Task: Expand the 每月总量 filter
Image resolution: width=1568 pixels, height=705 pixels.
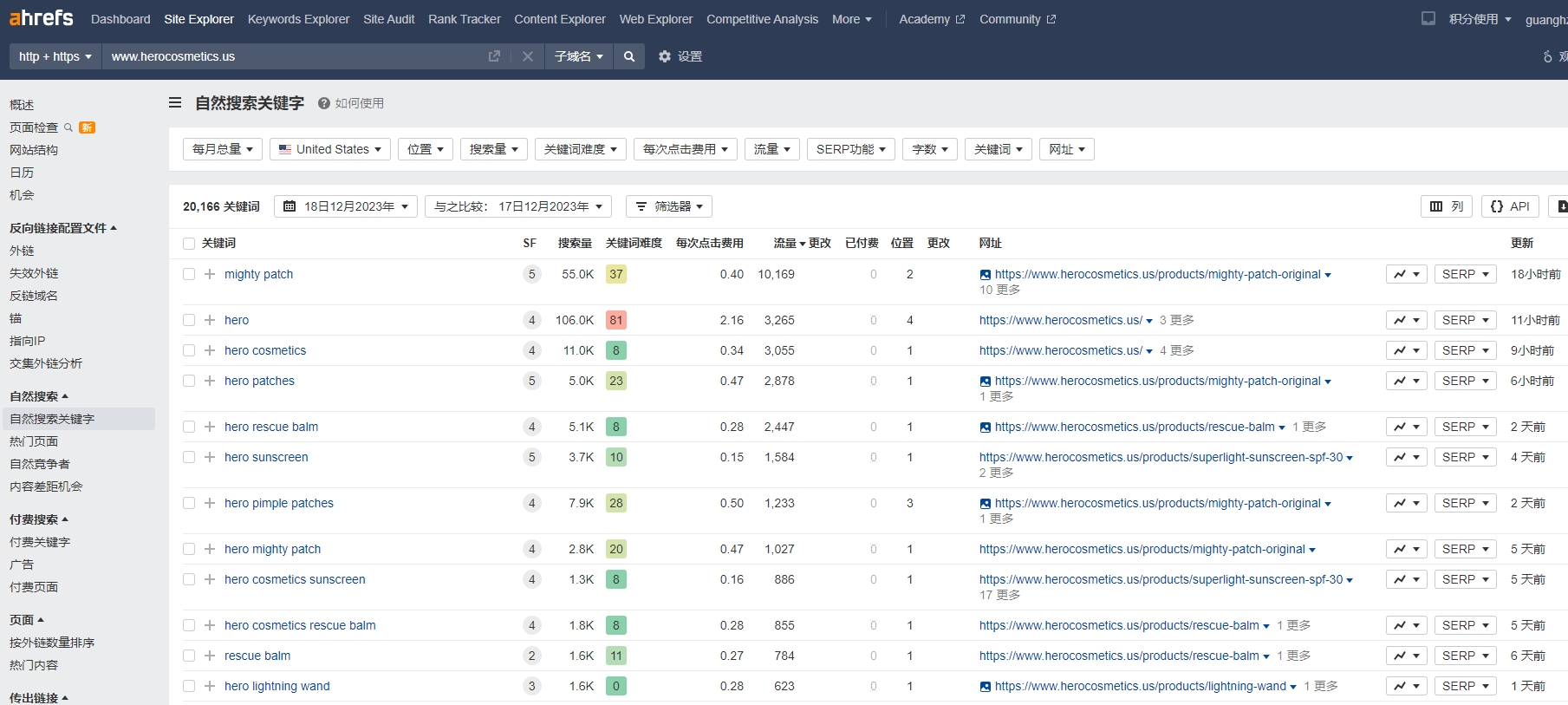Action: pos(223,149)
